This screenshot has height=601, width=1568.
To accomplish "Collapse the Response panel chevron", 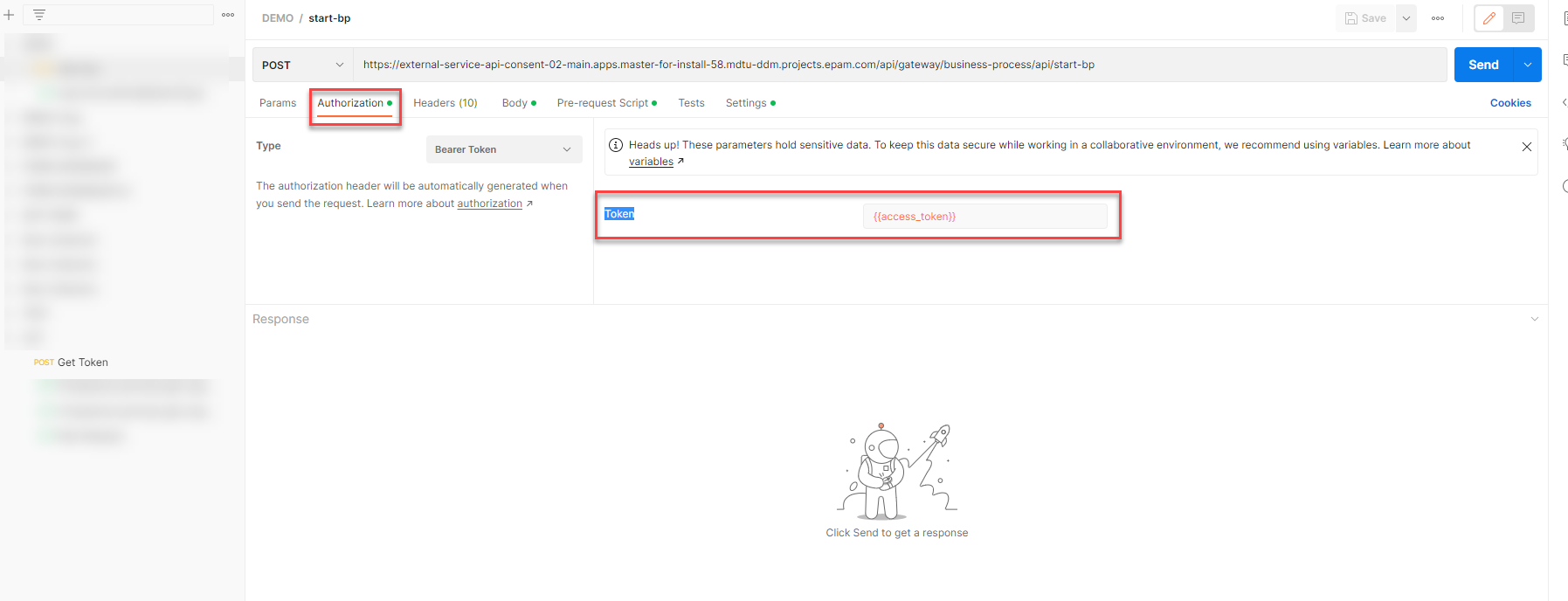I will (x=1534, y=319).
